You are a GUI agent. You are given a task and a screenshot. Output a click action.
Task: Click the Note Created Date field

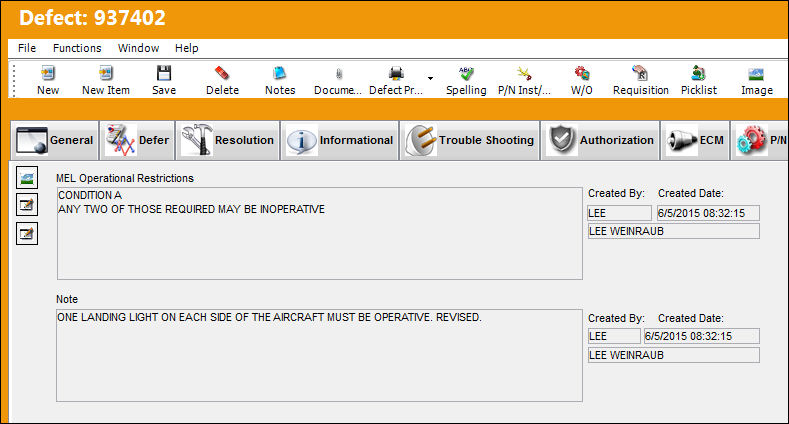point(701,336)
